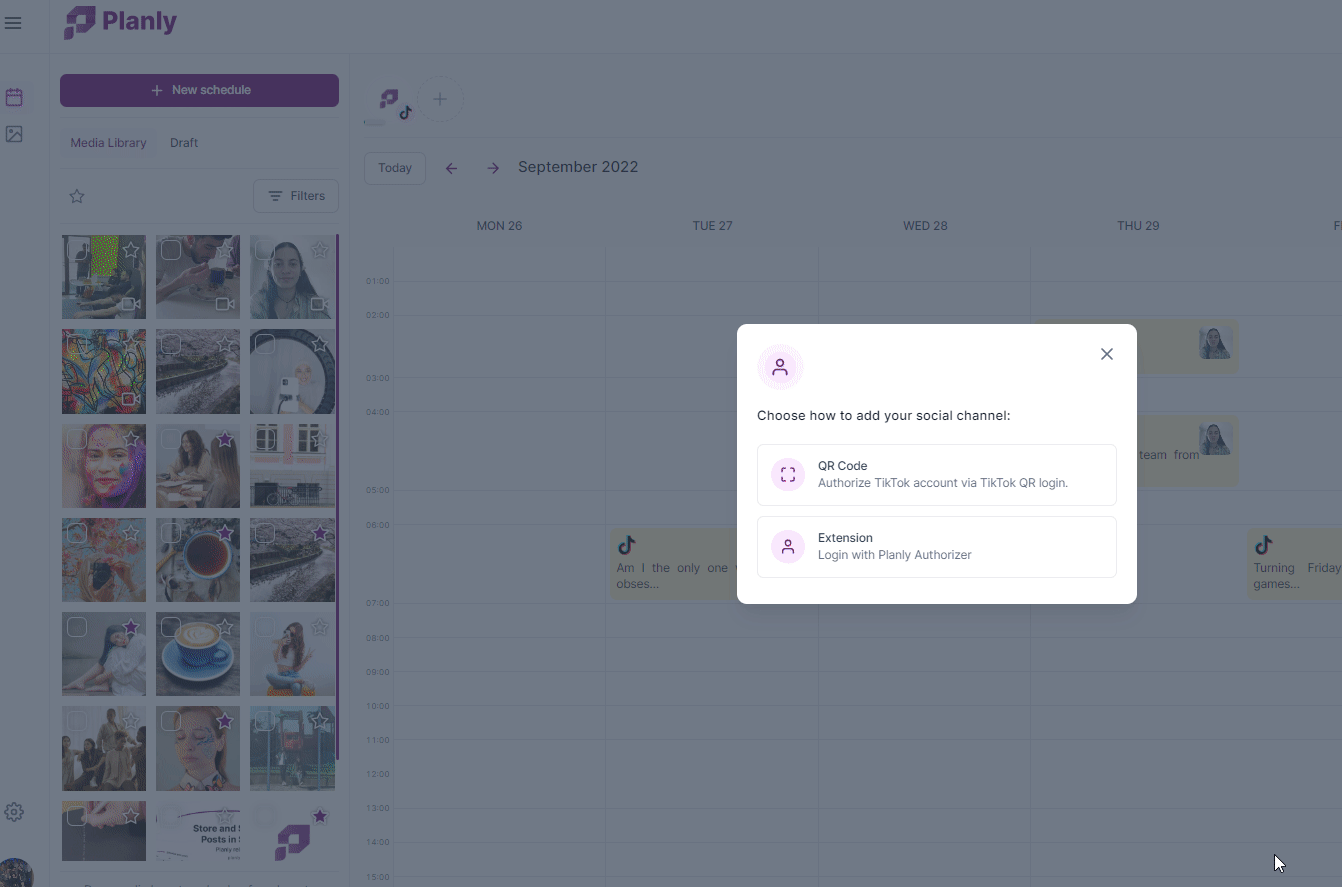Image resolution: width=1342 pixels, height=887 pixels.
Task: Click the TikTok icon on Tuesday's event
Action: [x=627, y=545]
